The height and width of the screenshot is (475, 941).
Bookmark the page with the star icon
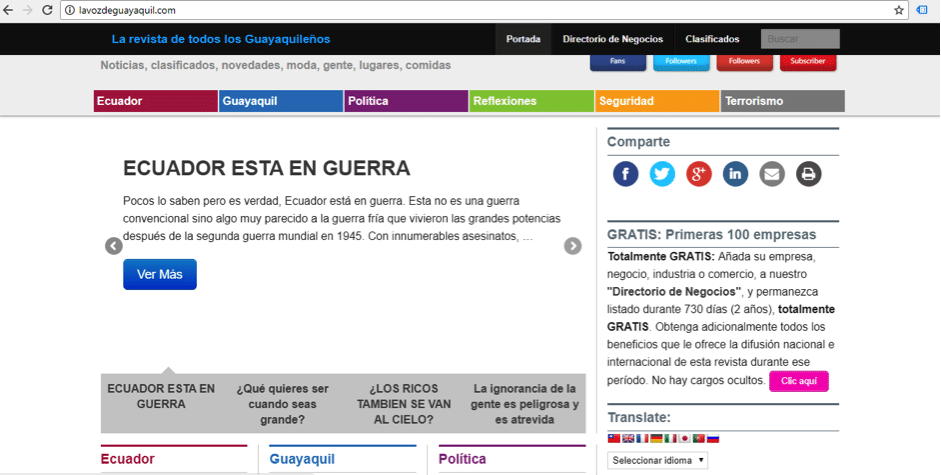(x=899, y=10)
